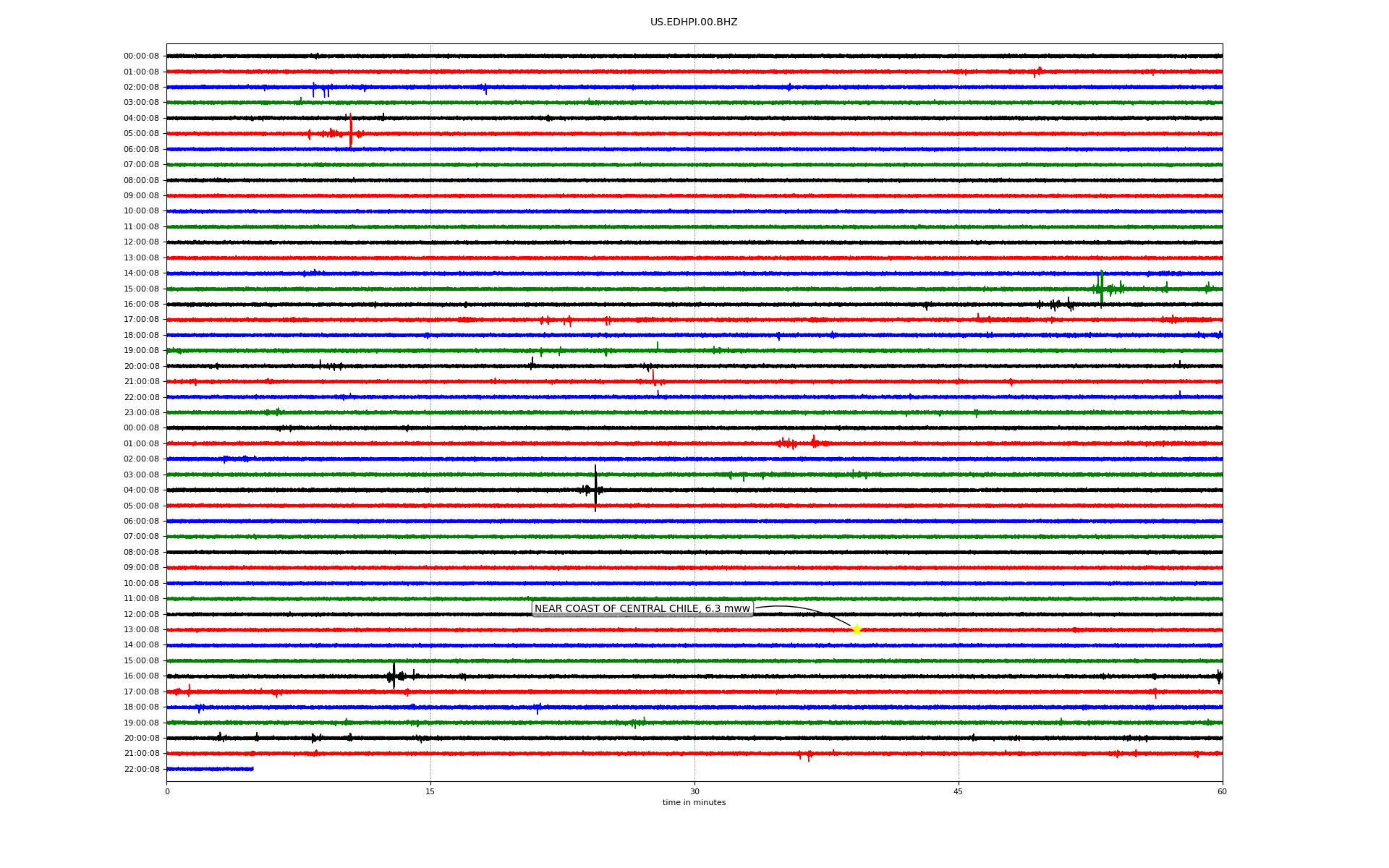The width and height of the screenshot is (1389, 868).
Task: Click the 0 tick on the x-axis
Action: tap(167, 791)
